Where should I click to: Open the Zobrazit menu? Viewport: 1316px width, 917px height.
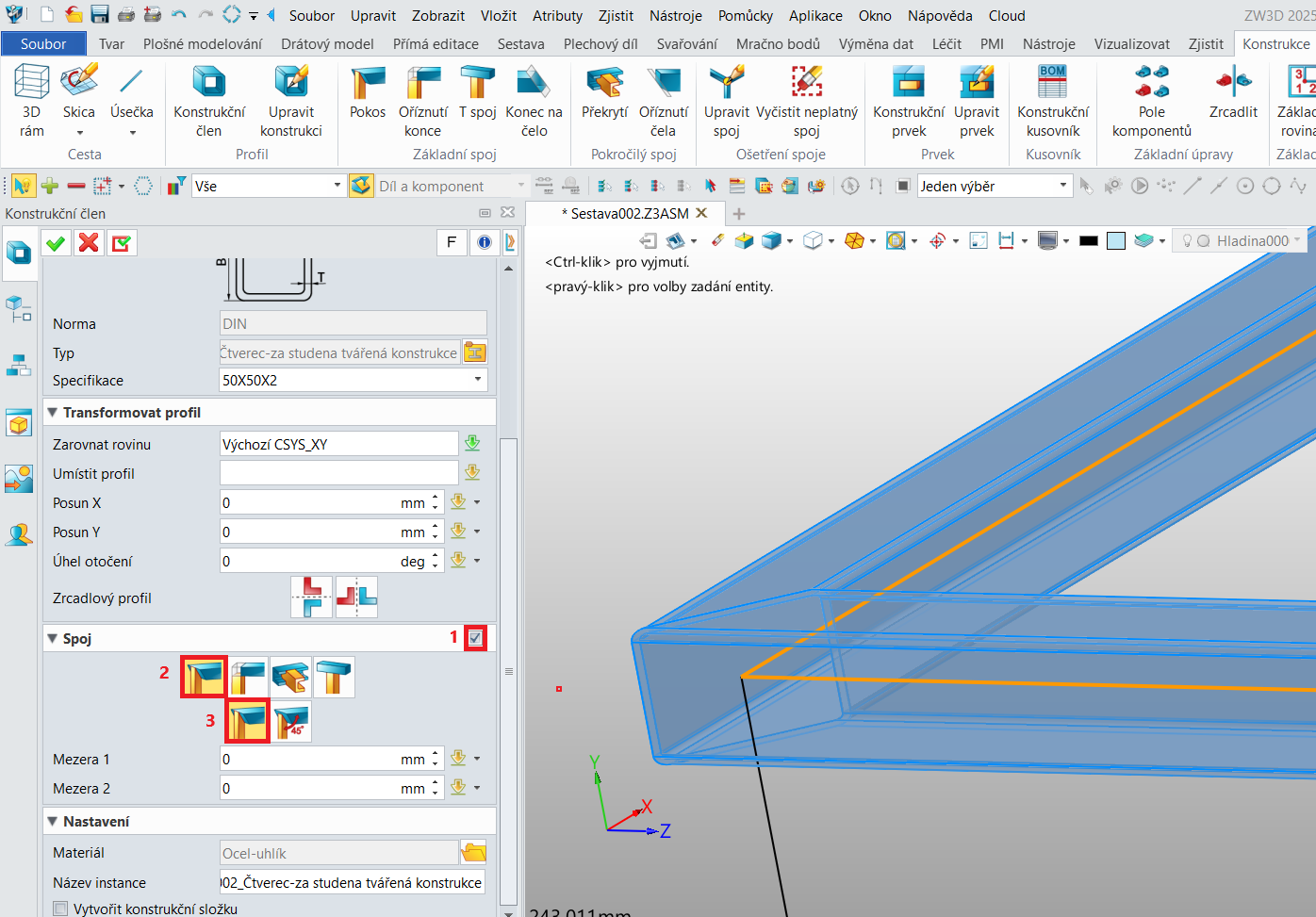[438, 15]
